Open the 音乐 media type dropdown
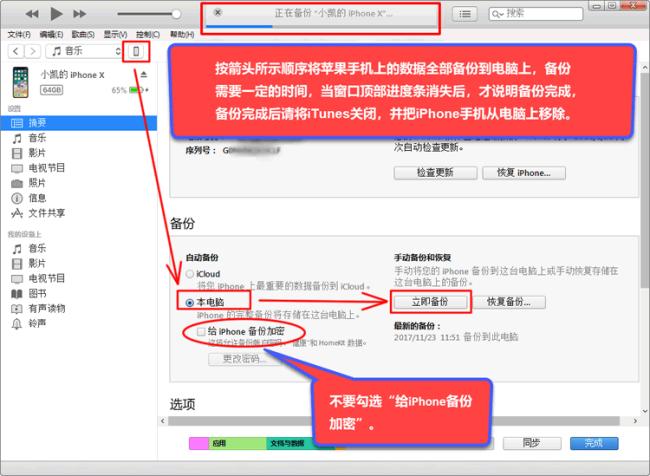Screen dimensions: 650x476 (x=83, y=51)
